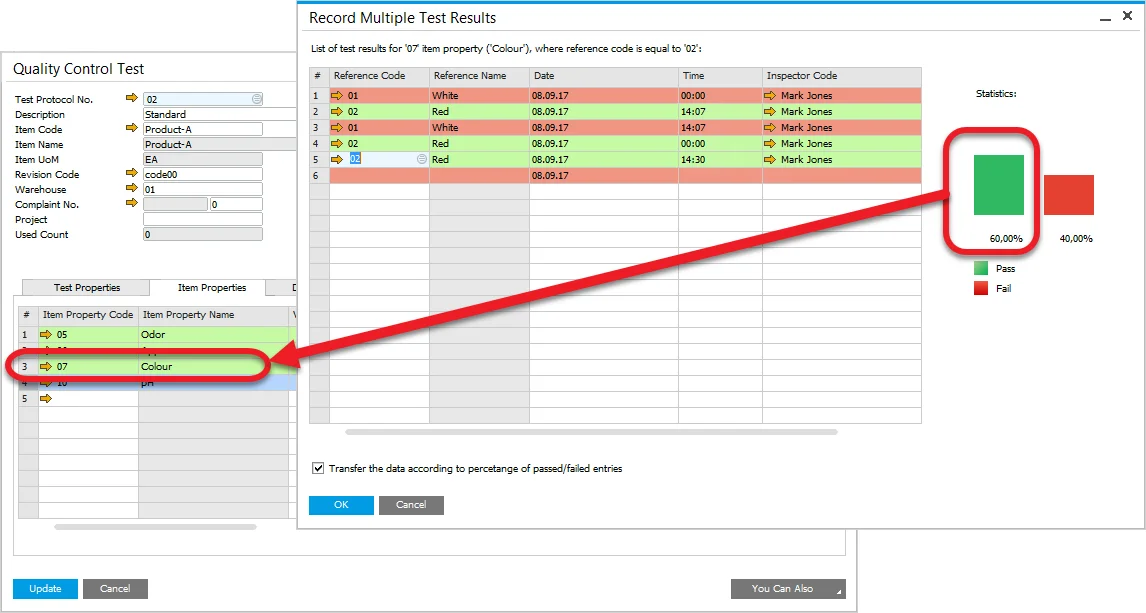1146x613 pixels.
Task: Click the Project input field
Action: click(x=202, y=219)
